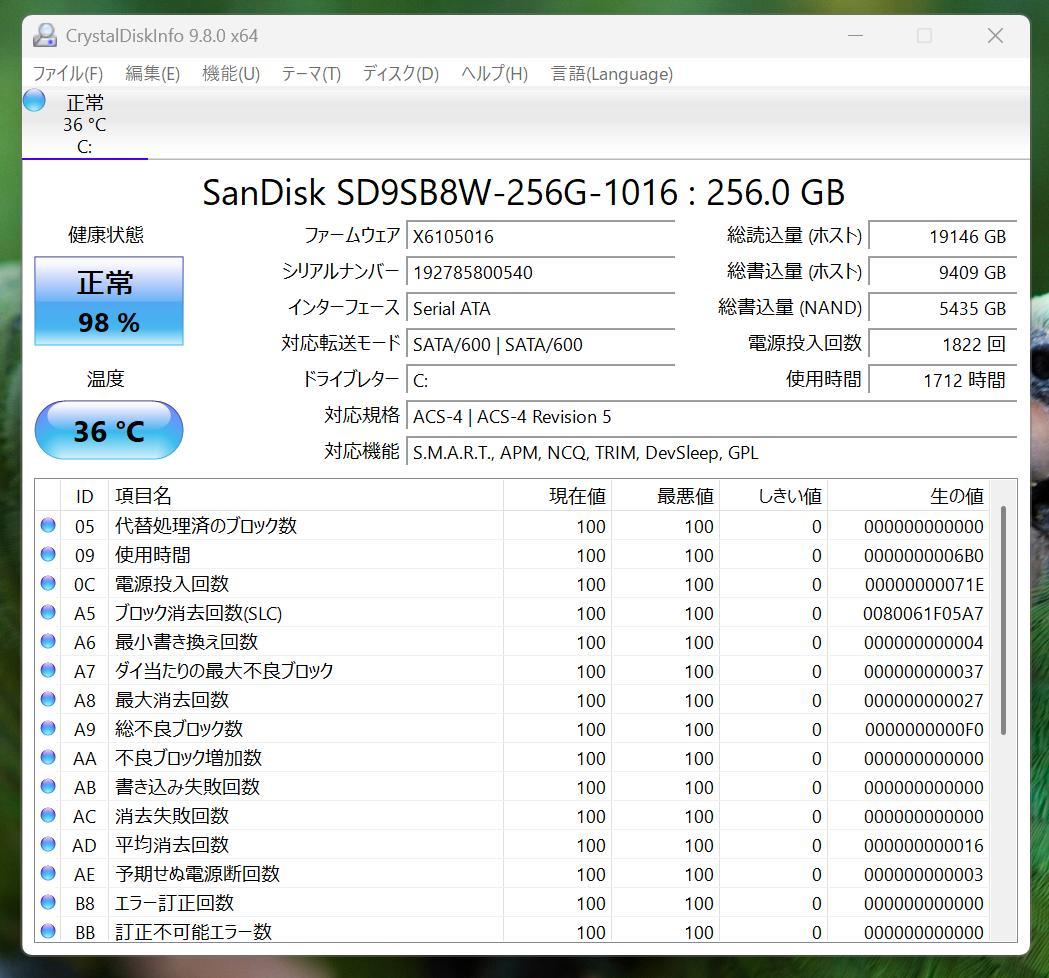The width and height of the screenshot is (1049, 978).
Task: Click status orb of row A6 最小書き換え回数
Action: pyautogui.click(x=48, y=641)
